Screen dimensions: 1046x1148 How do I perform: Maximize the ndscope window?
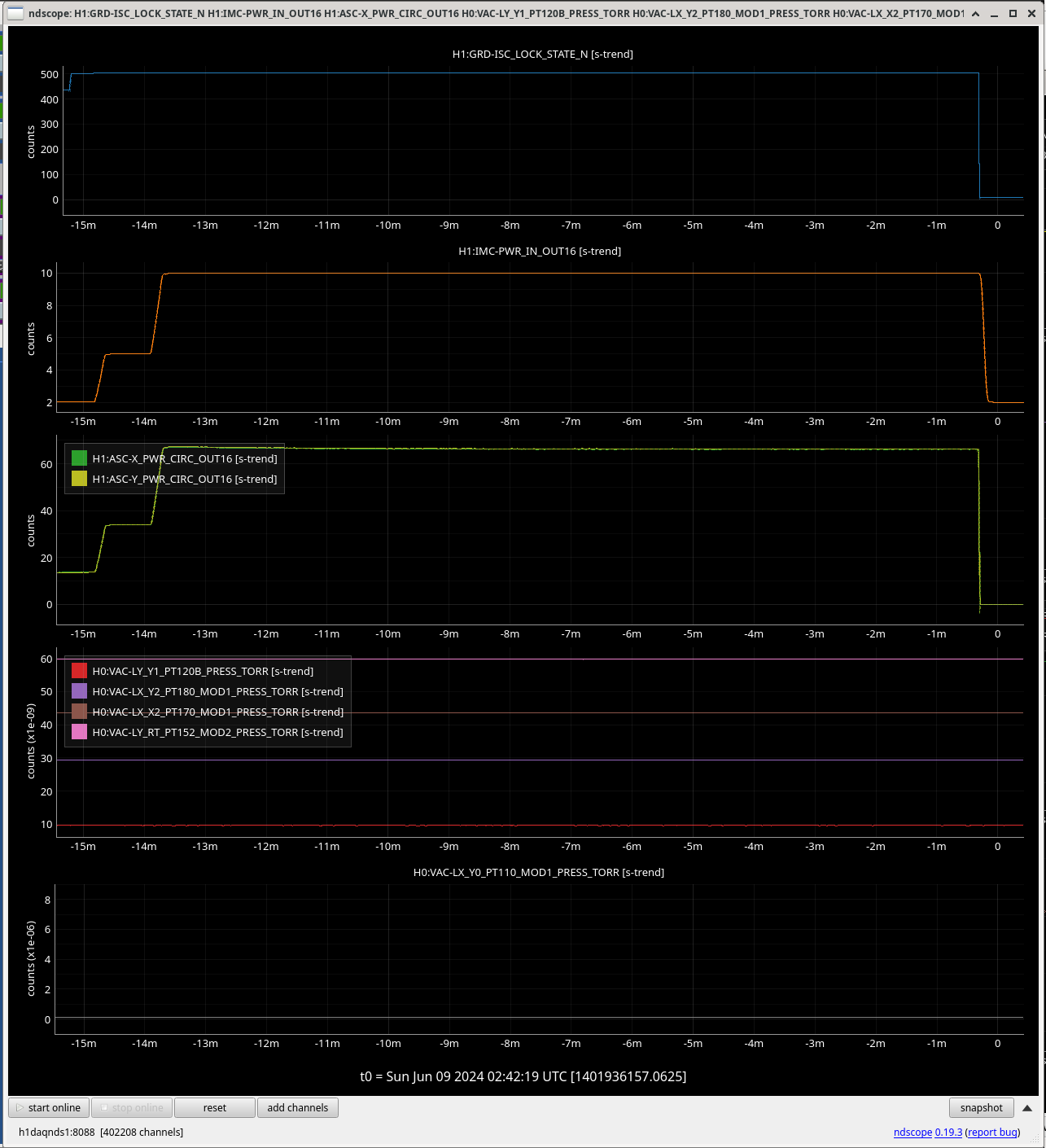1013,13
